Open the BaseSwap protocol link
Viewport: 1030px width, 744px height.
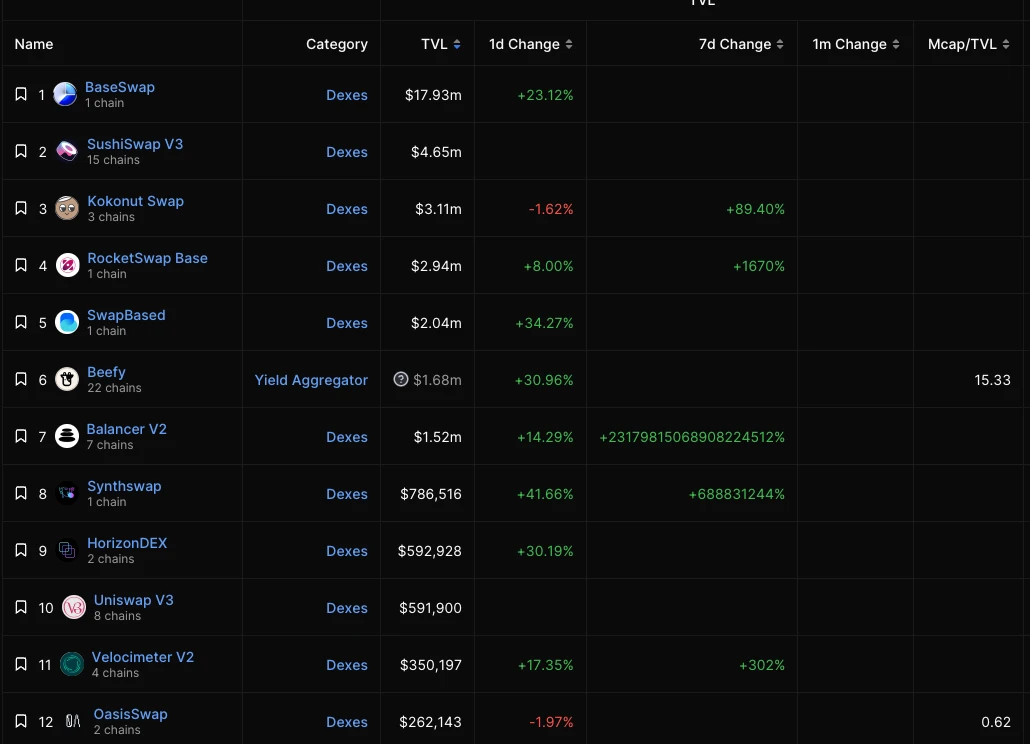(120, 87)
